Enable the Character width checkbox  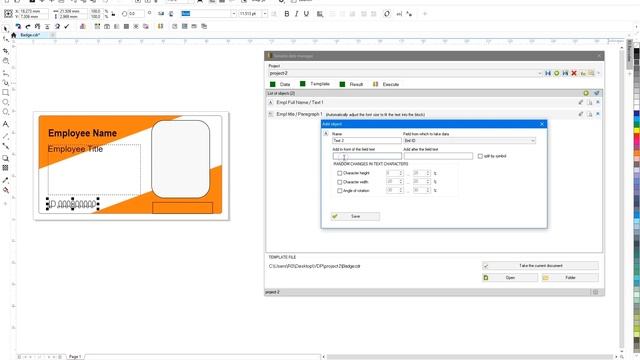[x=340, y=182]
